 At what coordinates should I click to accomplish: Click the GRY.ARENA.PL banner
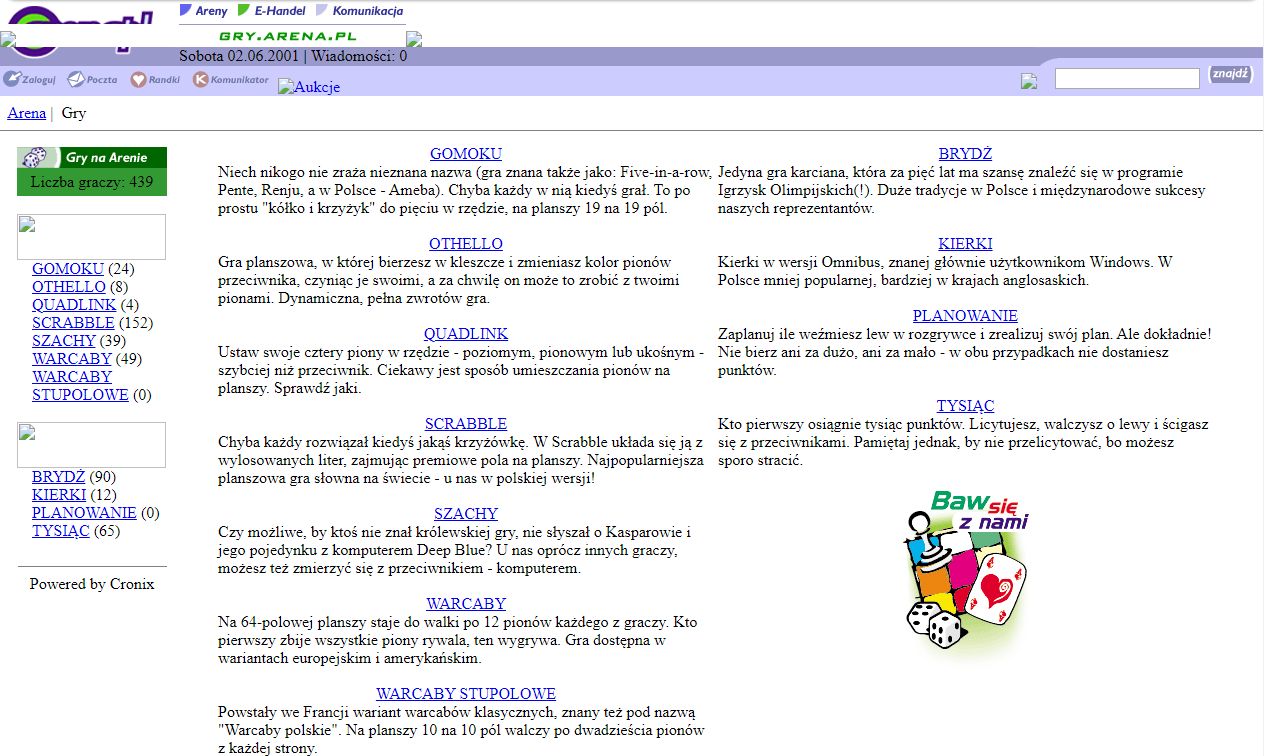(288, 35)
